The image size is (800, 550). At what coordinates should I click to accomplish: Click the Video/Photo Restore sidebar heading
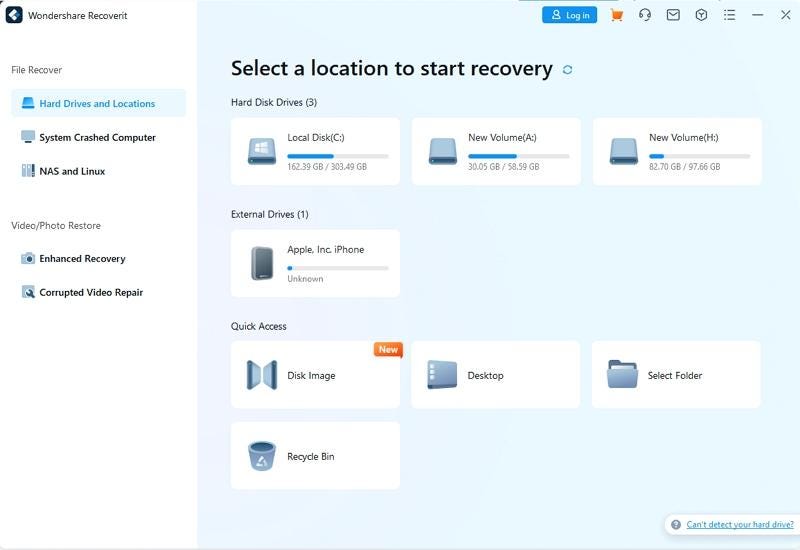pos(56,226)
